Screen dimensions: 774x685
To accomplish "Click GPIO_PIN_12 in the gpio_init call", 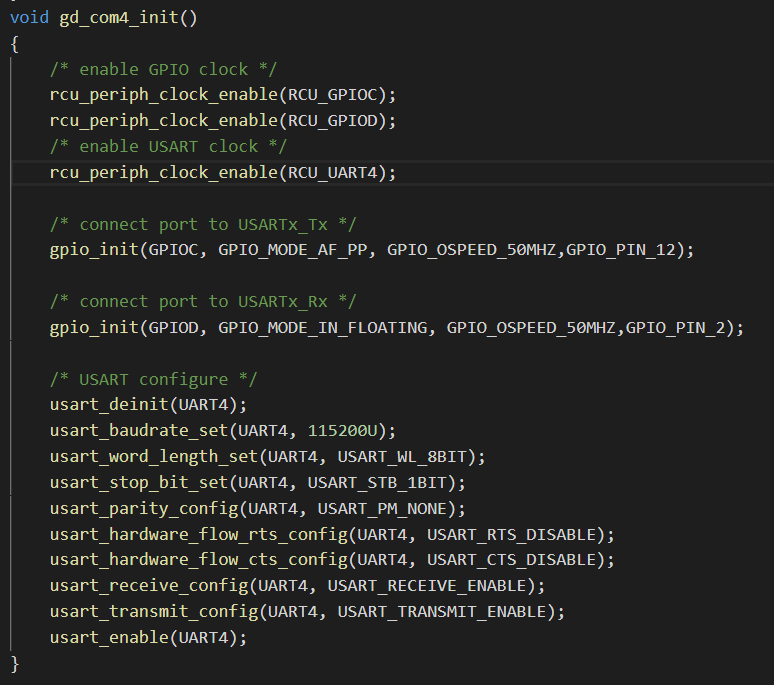I will point(620,250).
